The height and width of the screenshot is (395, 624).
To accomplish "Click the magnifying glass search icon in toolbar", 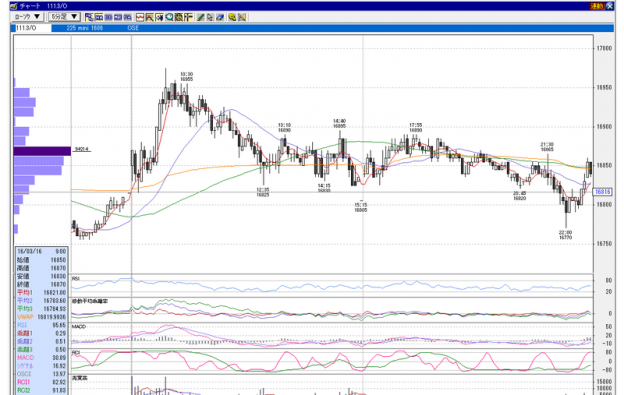I will pos(170,17).
